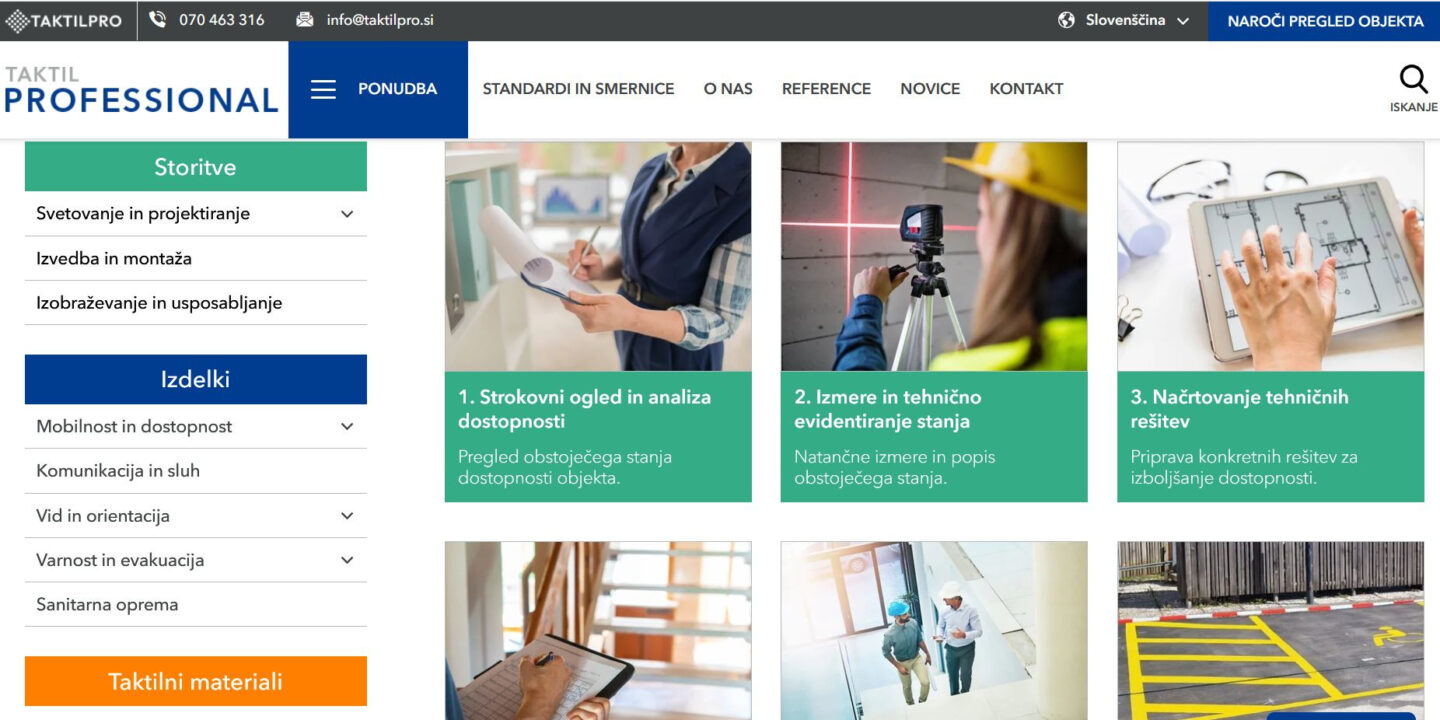Open the Reference menu item
This screenshot has height=720, width=1440.
coord(826,89)
